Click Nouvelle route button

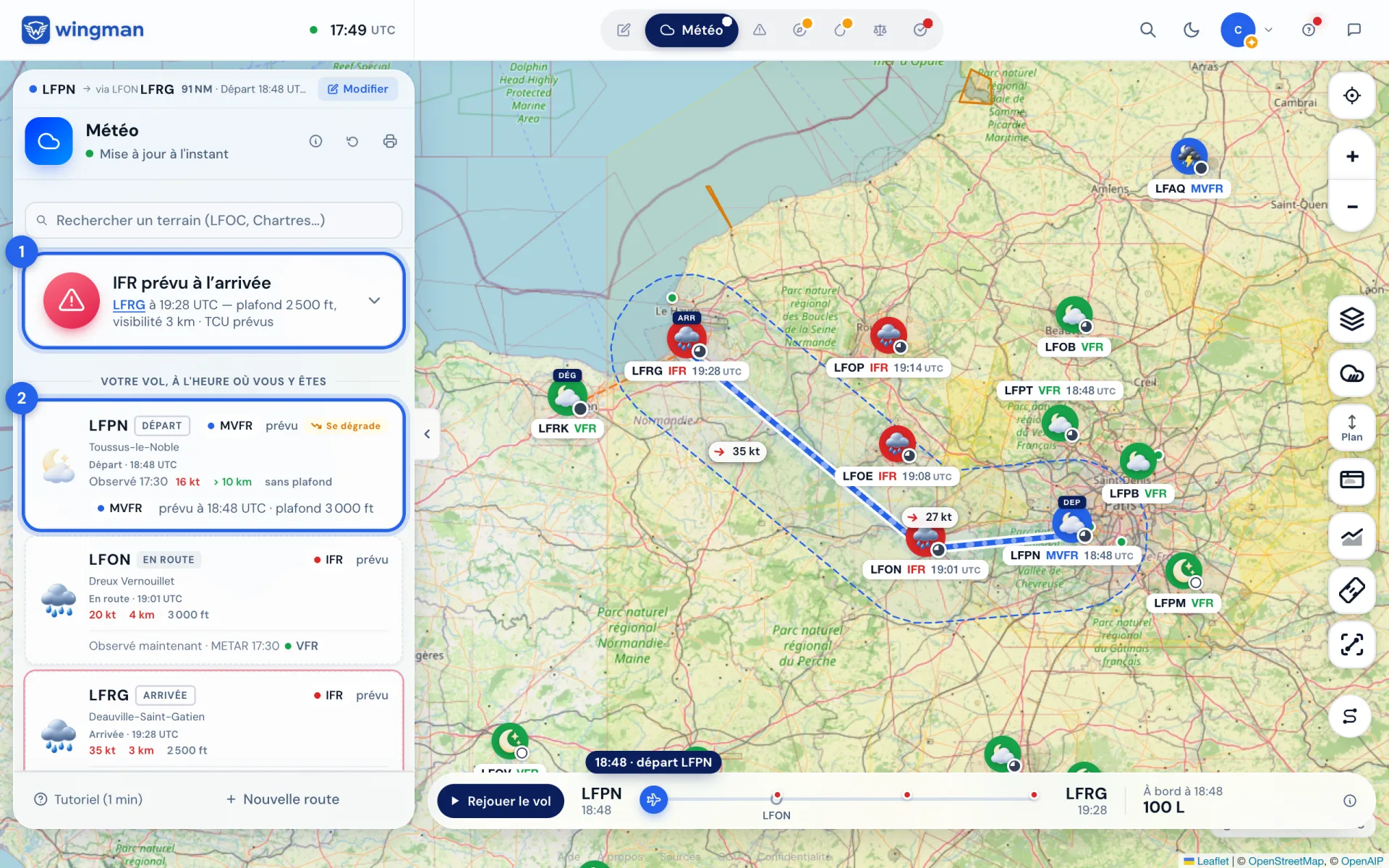[x=282, y=799]
